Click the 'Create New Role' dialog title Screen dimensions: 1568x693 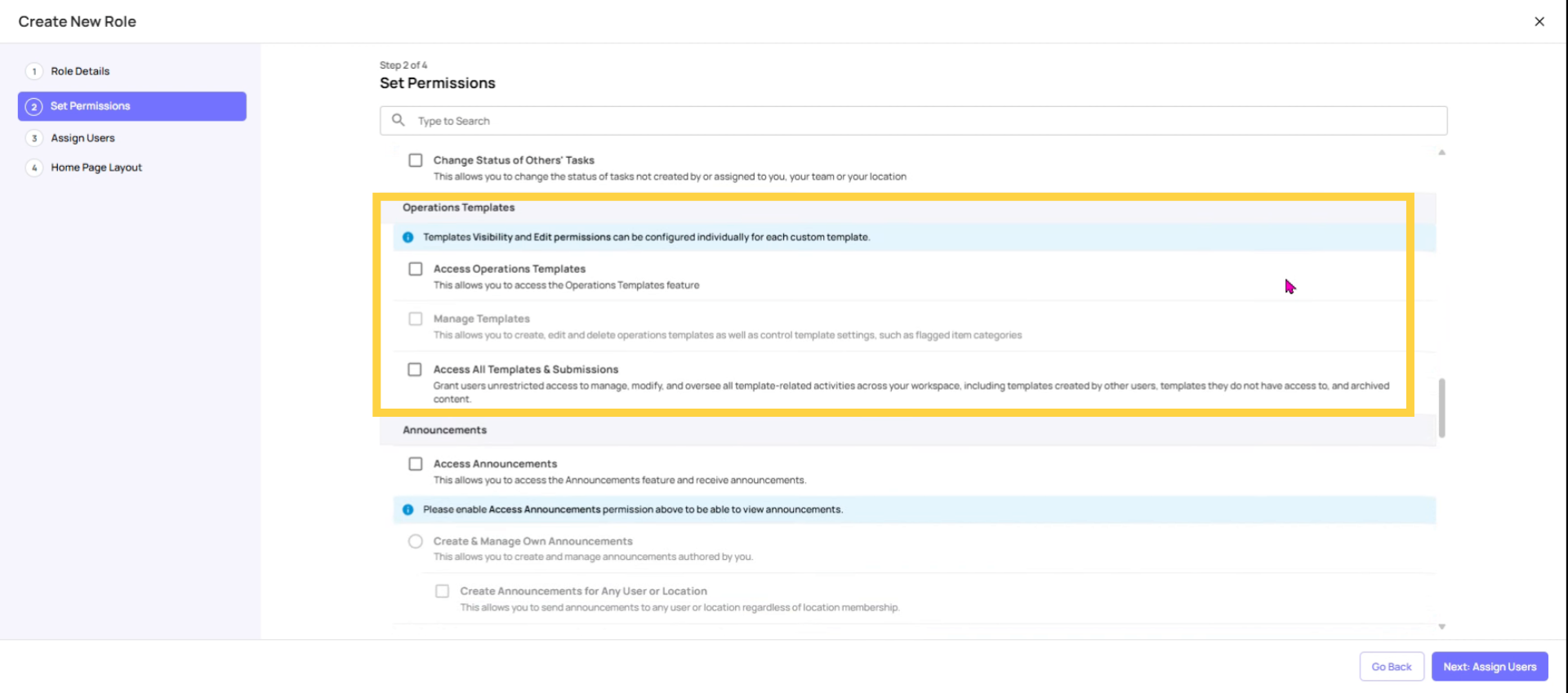(78, 22)
